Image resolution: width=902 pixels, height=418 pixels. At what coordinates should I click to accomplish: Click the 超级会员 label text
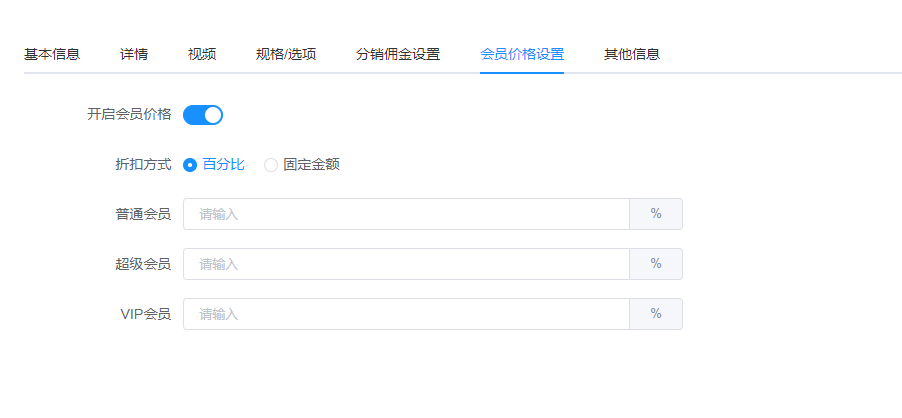click(143, 264)
